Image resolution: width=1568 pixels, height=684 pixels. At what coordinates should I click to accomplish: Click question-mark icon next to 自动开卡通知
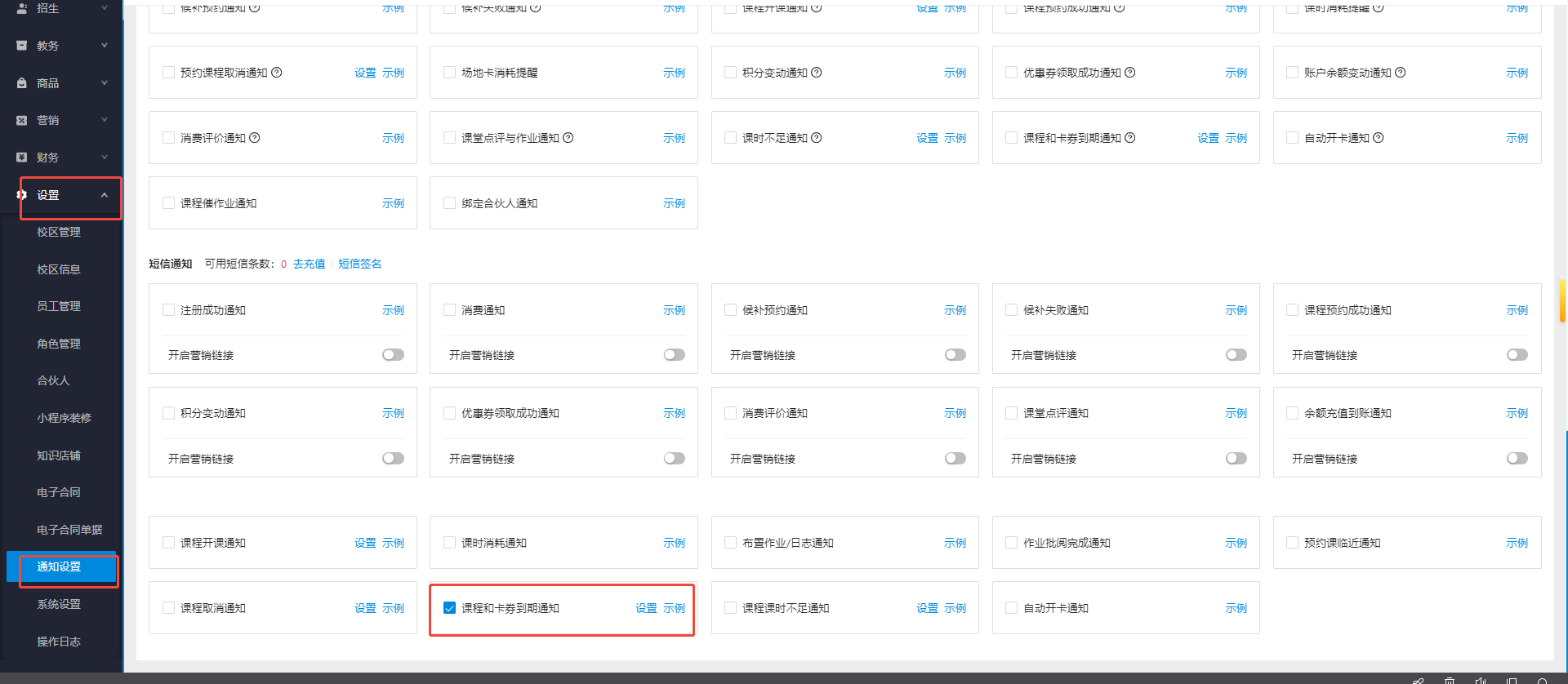1379,138
